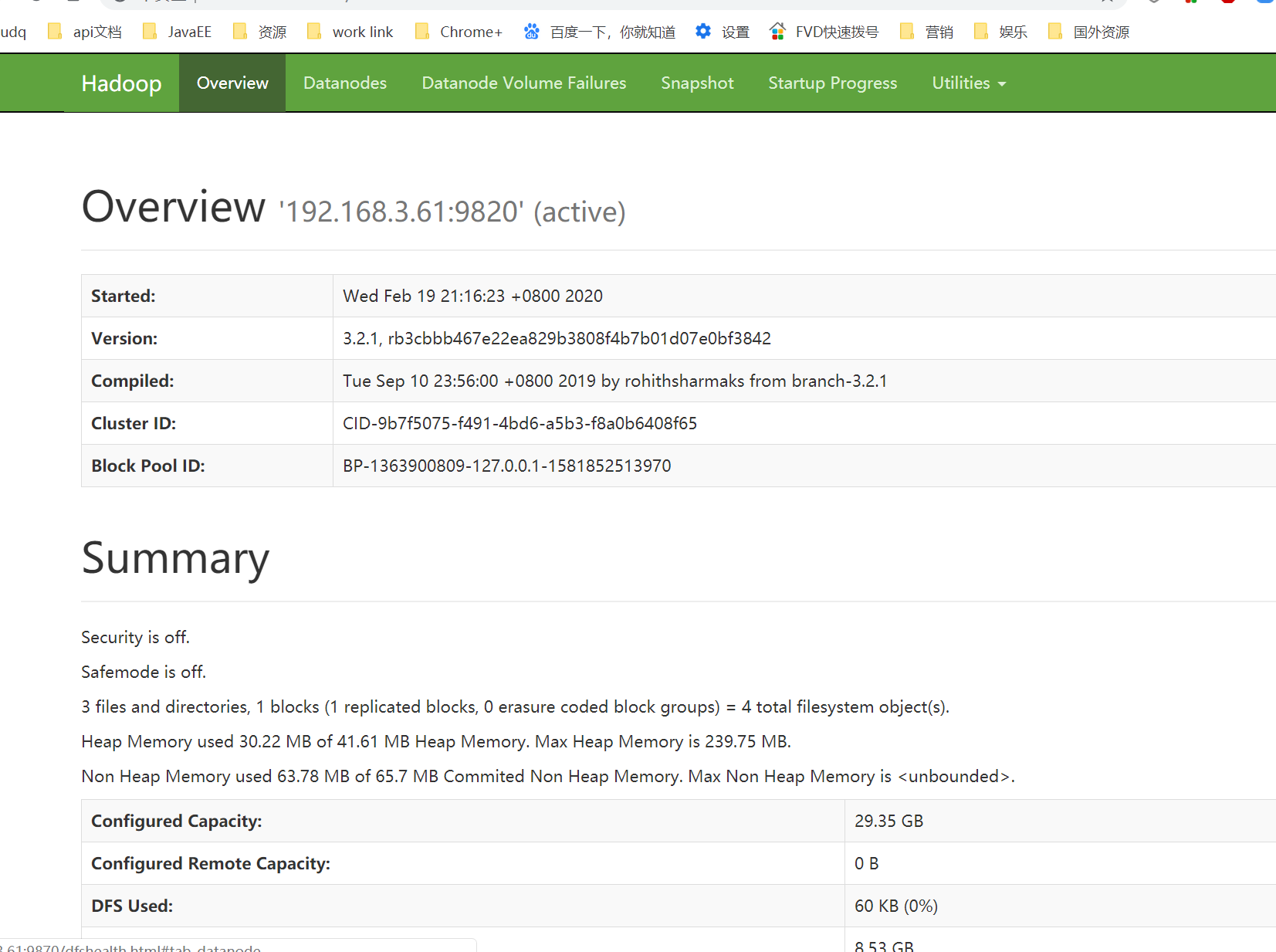Expand the Utilities dropdown menu
This screenshot has width=1276, height=952.
969,83
